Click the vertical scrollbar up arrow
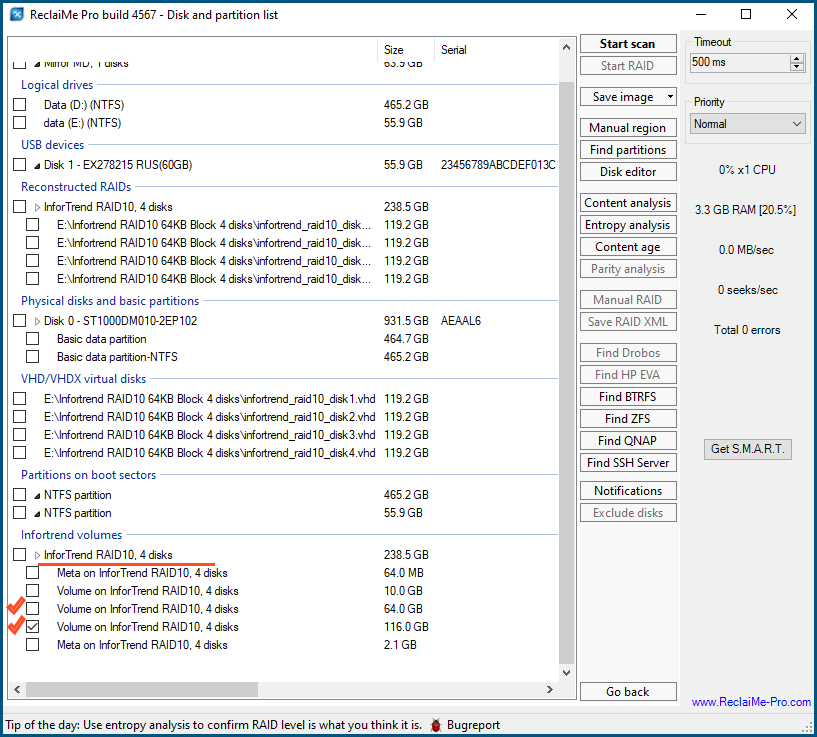 click(566, 47)
